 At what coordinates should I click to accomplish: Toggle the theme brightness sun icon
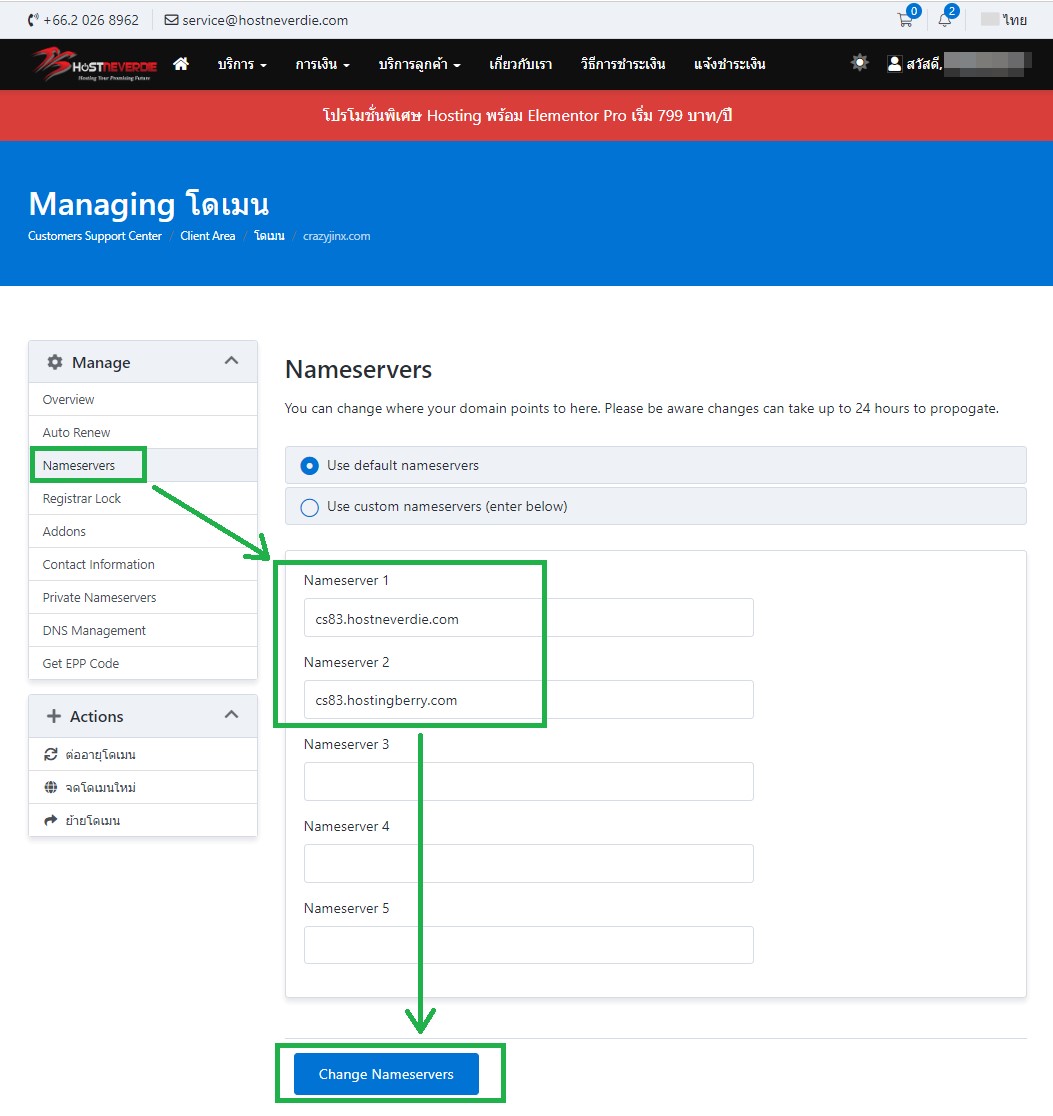(x=860, y=63)
